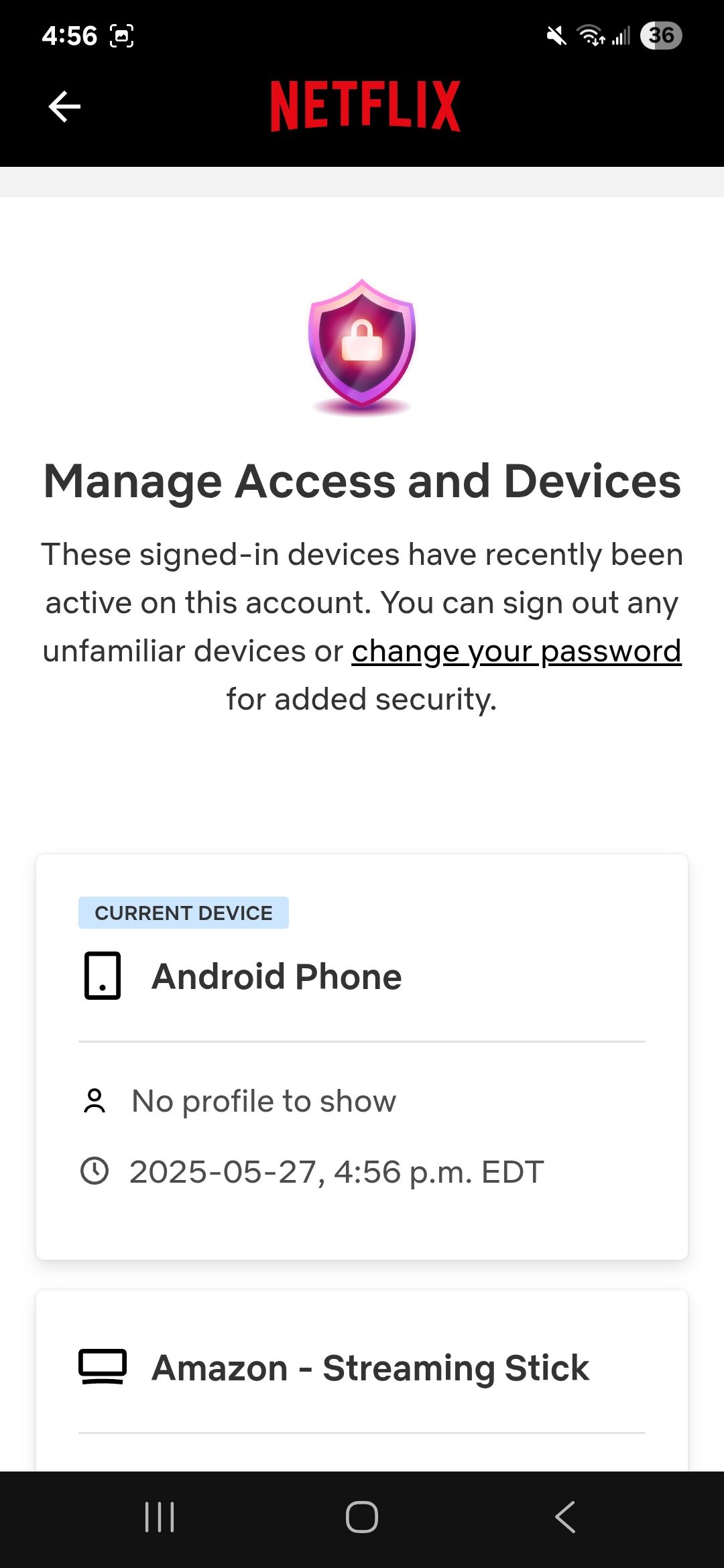This screenshot has width=724, height=1568.
Task: Open Android recent apps button
Action: point(160,1517)
